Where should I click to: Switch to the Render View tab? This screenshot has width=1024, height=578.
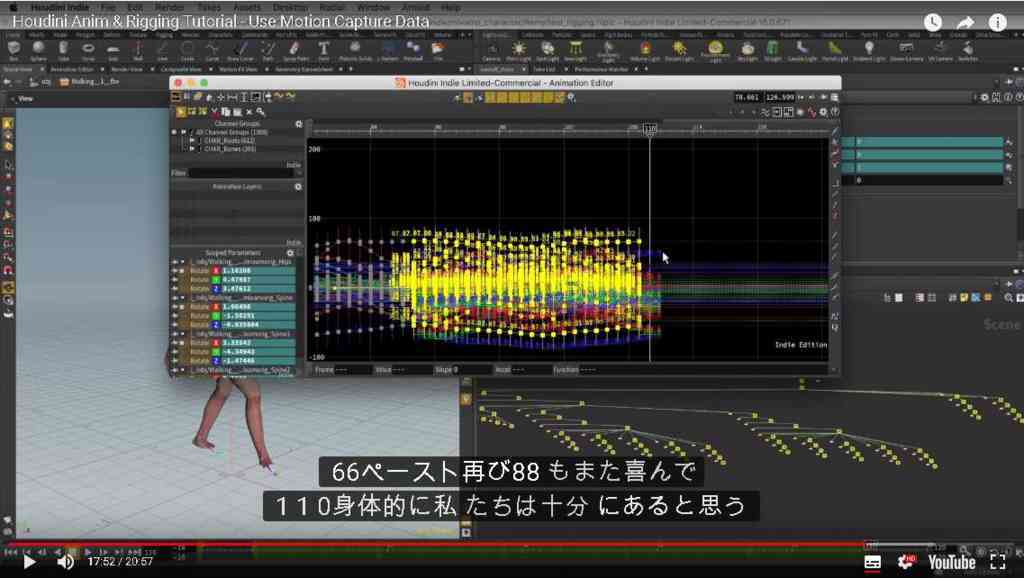[x=127, y=69]
